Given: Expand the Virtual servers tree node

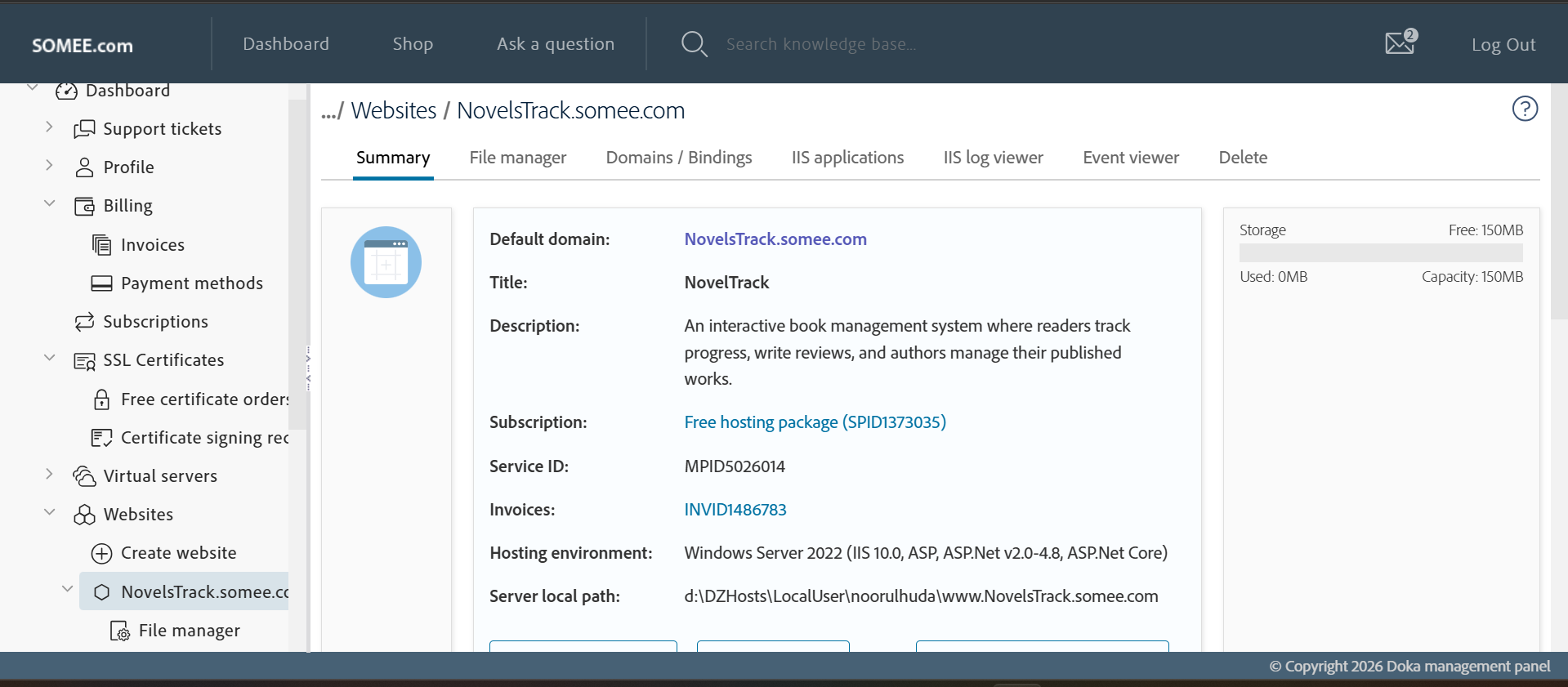Looking at the screenshot, I should 49,475.
